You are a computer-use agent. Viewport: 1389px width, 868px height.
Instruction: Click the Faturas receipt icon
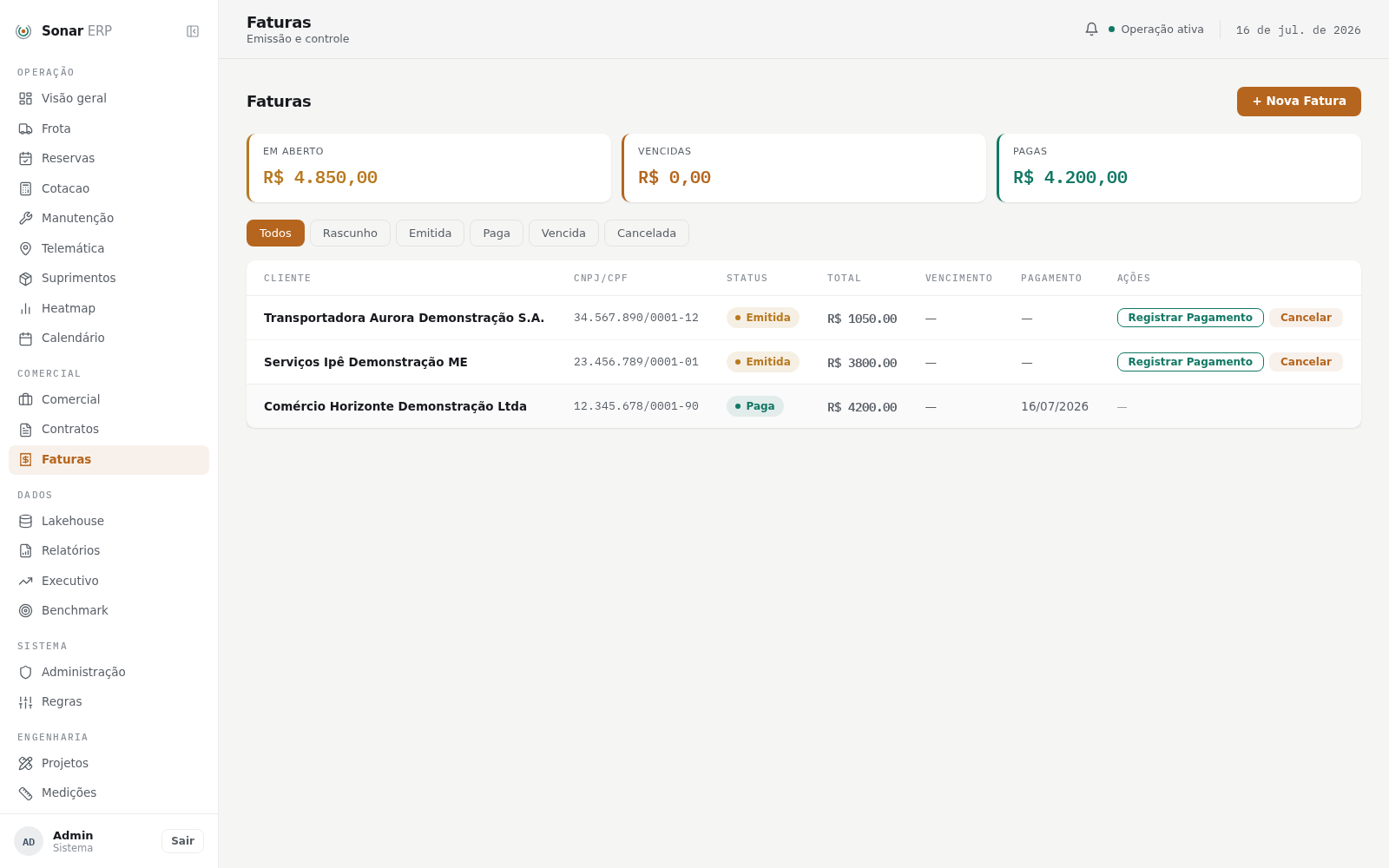pyautogui.click(x=26, y=459)
